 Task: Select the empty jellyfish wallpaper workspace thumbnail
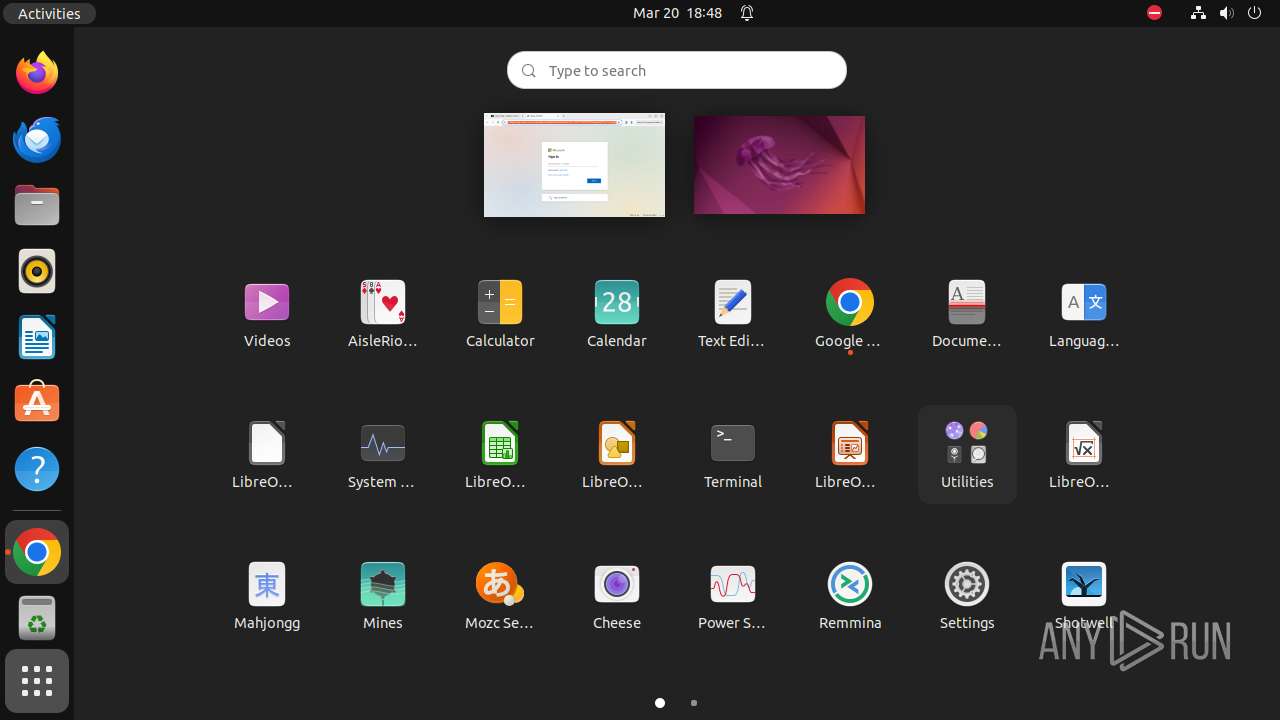(779, 165)
